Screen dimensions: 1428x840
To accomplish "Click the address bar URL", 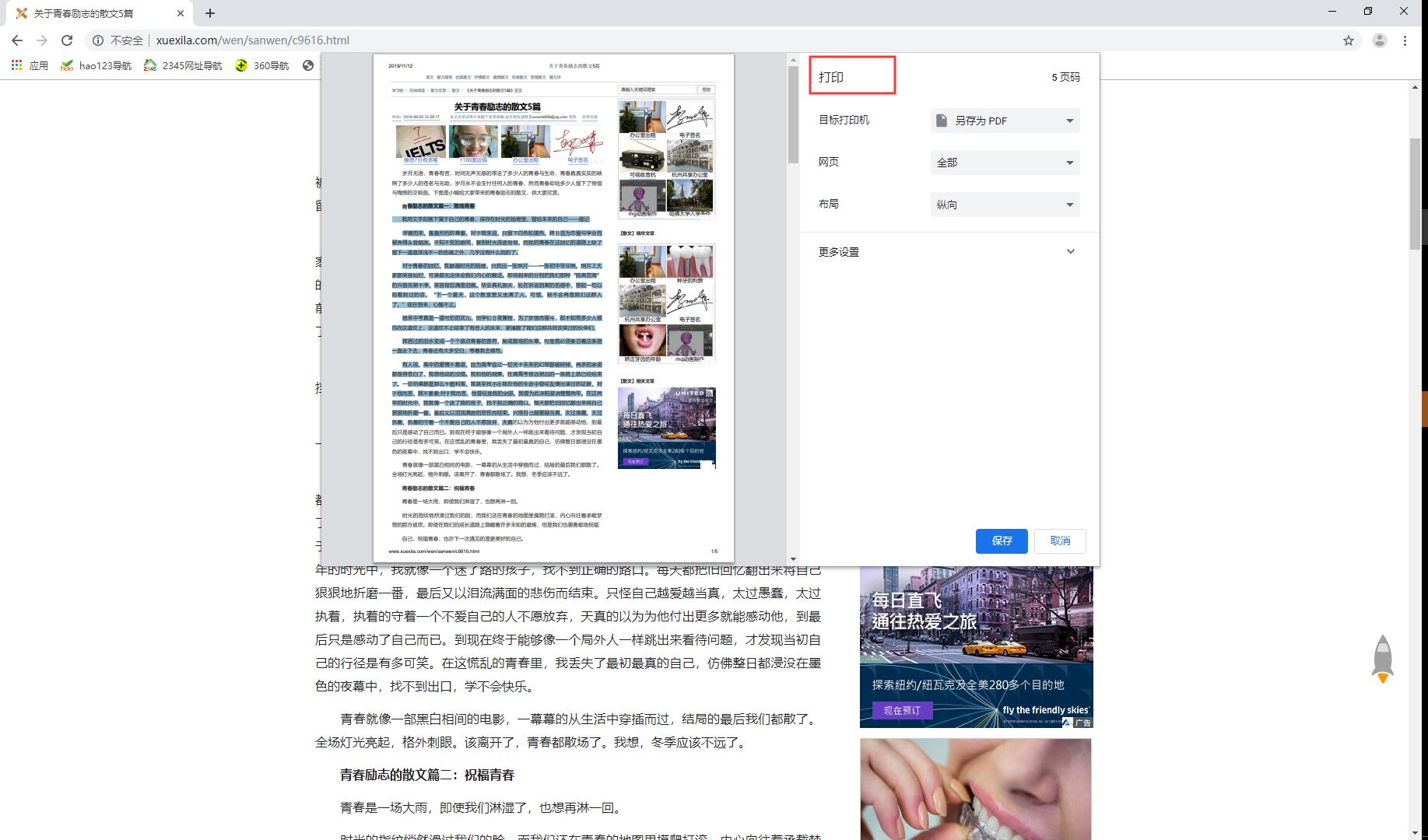I will (x=252, y=40).
